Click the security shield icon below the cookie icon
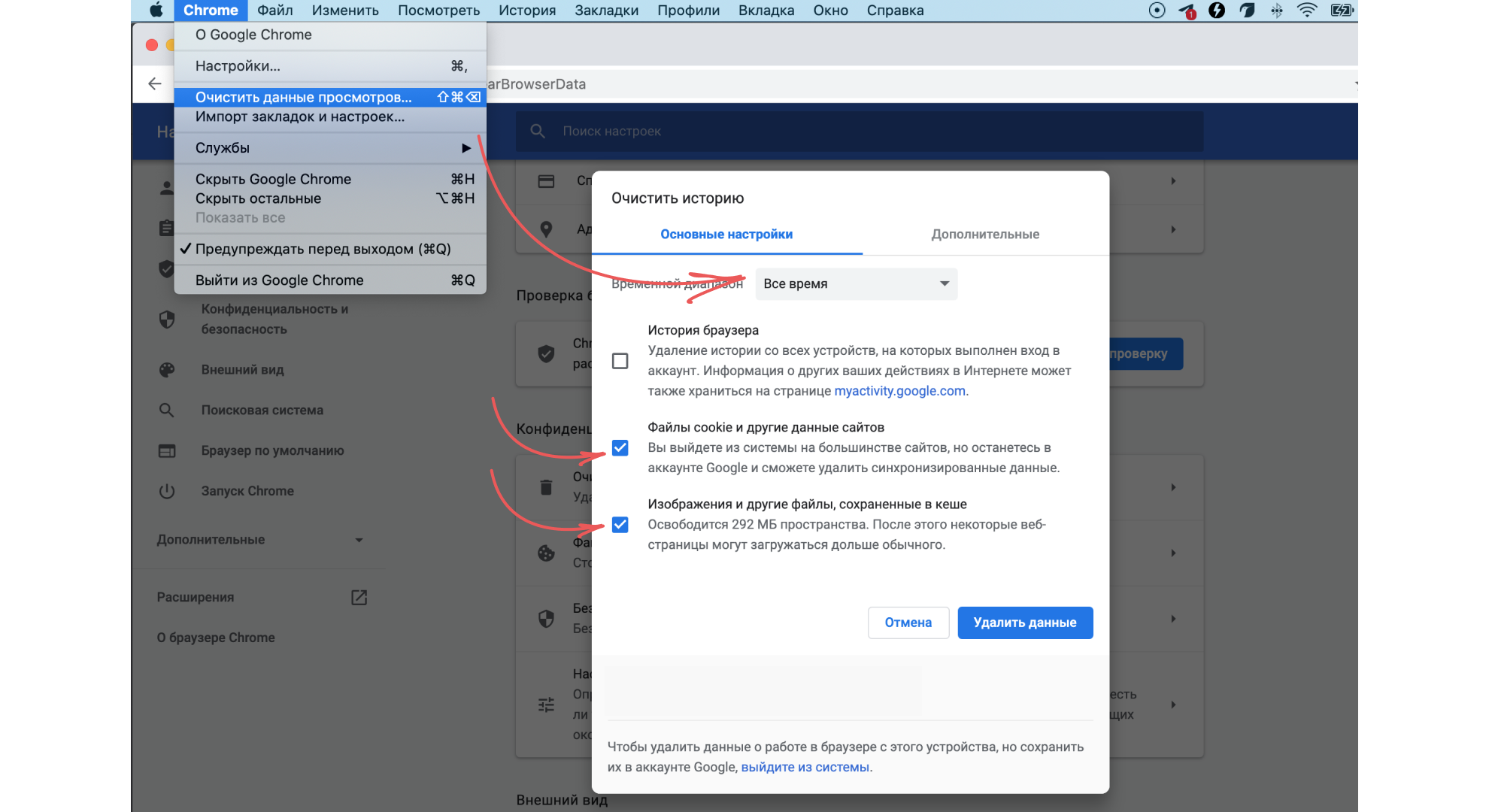Screen dimensions: 1489x812 547,619
